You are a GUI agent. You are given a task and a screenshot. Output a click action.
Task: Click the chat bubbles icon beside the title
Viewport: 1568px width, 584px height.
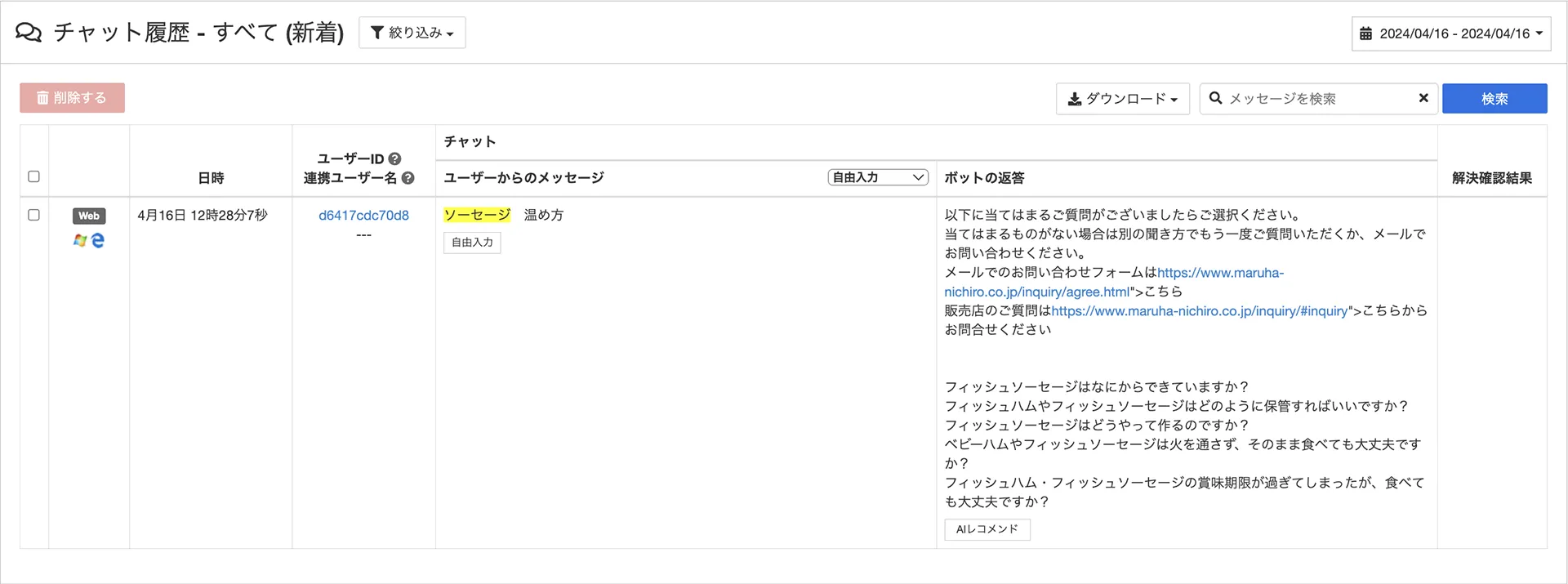(29, 33)
